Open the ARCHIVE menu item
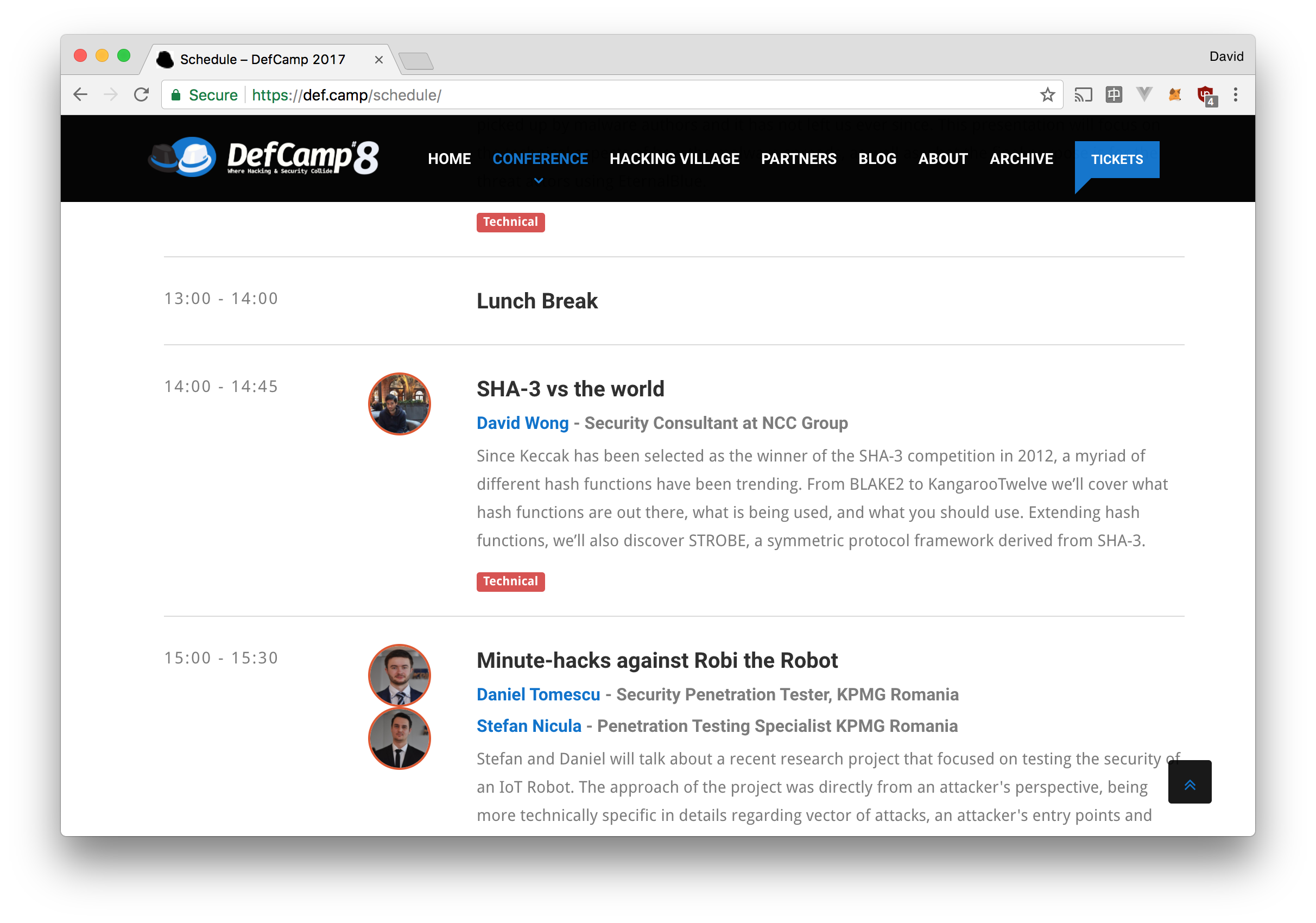This screenshot has width=1316, height=923. tap(1021, 159)
